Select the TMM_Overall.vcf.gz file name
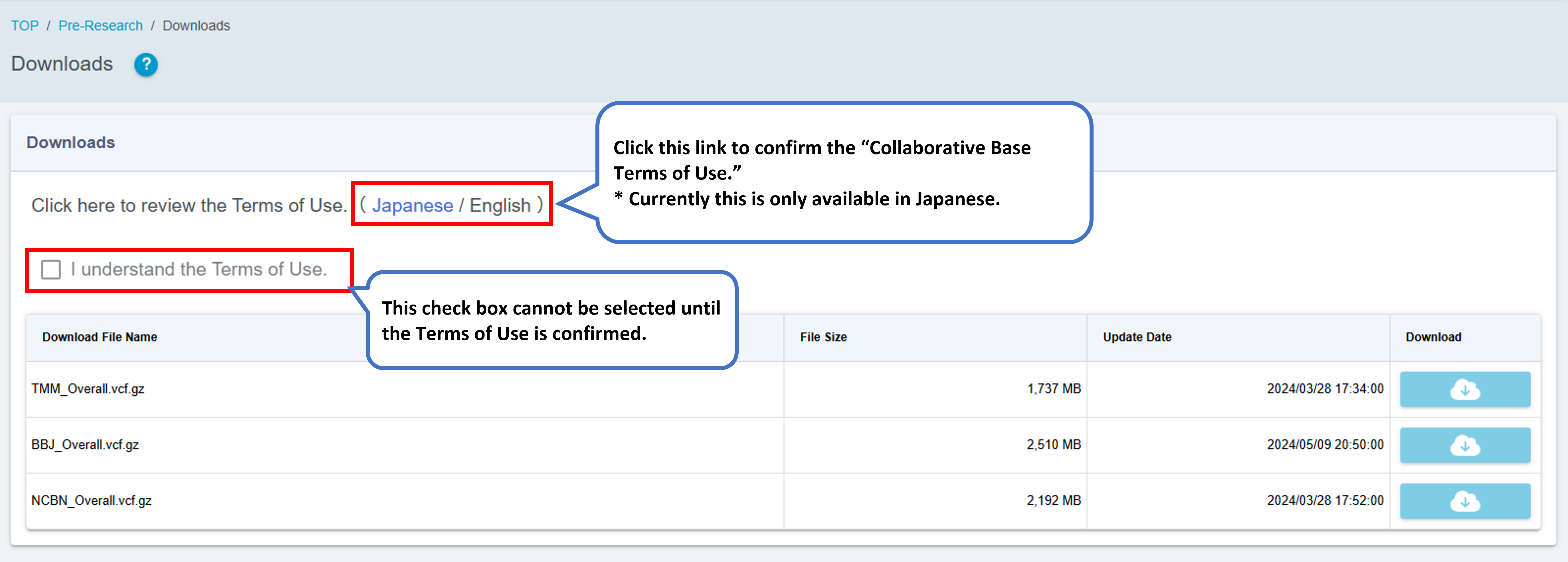Screen dimensions: 1568x562 (x=88, y=388)
